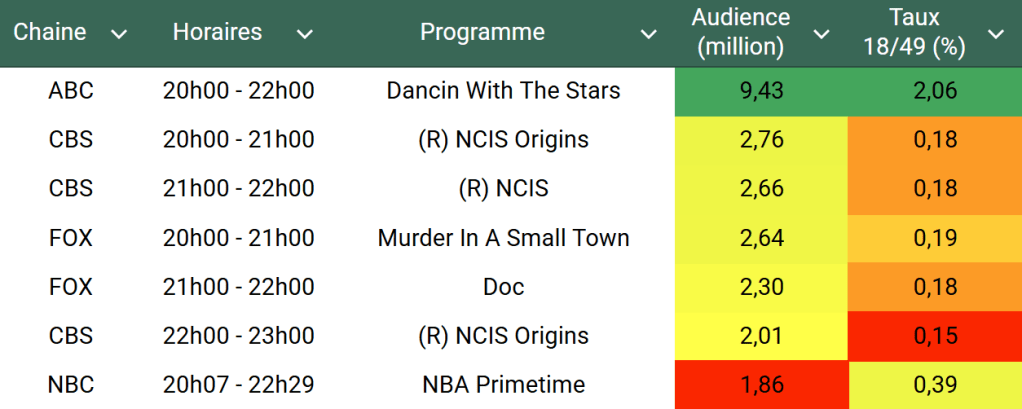Select the red 1,86 audience cell
Viewport: 1022px width, 409px height.
click(x=760, y=384)
